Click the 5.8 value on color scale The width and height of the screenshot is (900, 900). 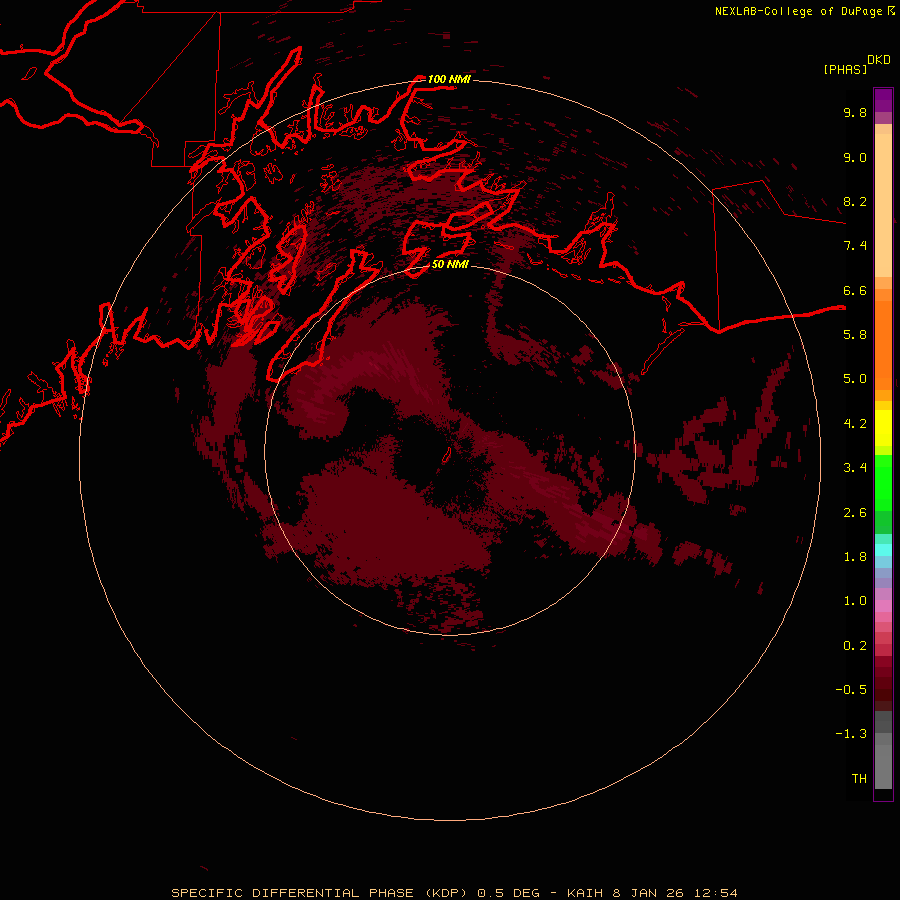tap(855, 334)
